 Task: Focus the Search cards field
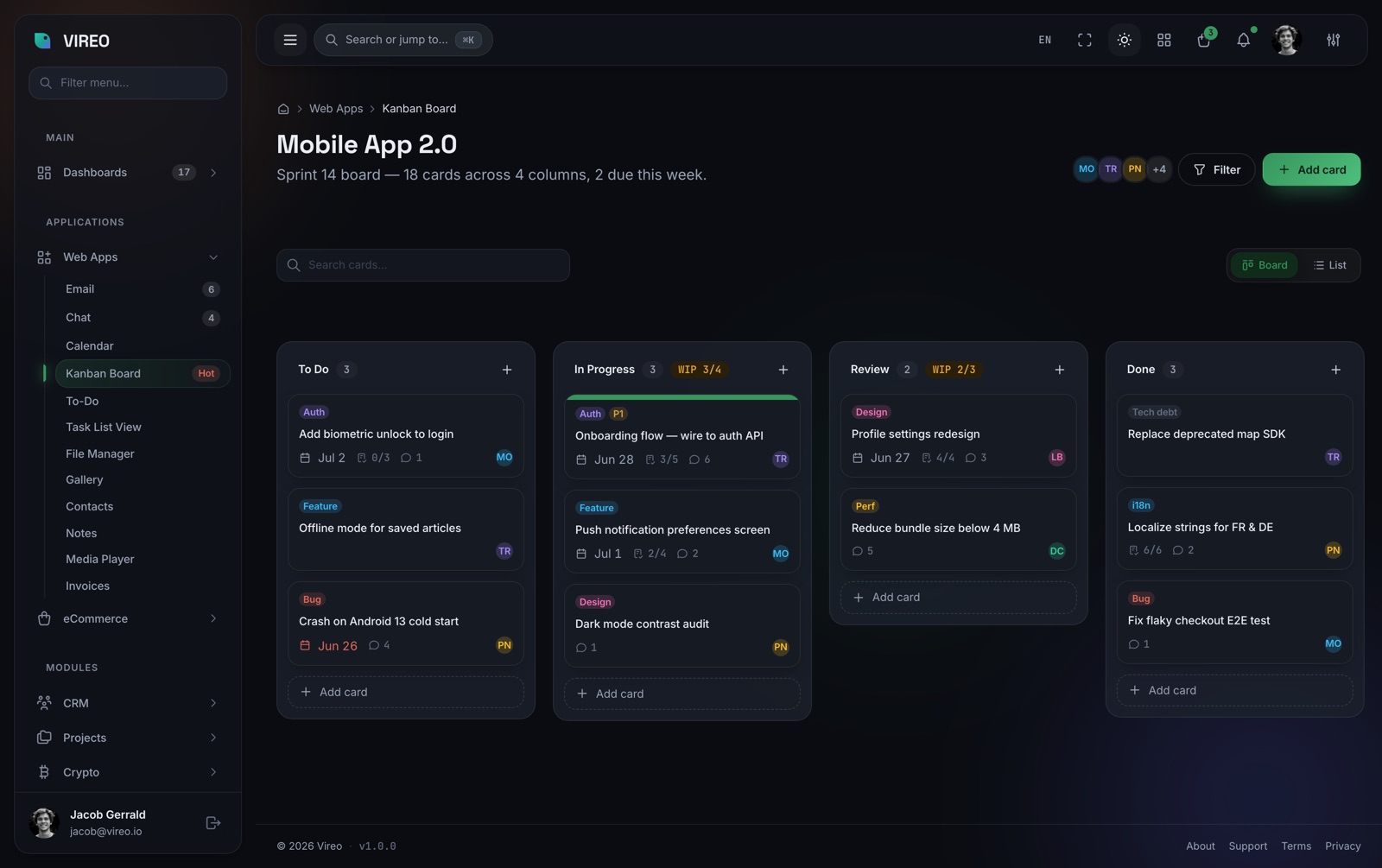pyautogui.click(x=423, y=265)
